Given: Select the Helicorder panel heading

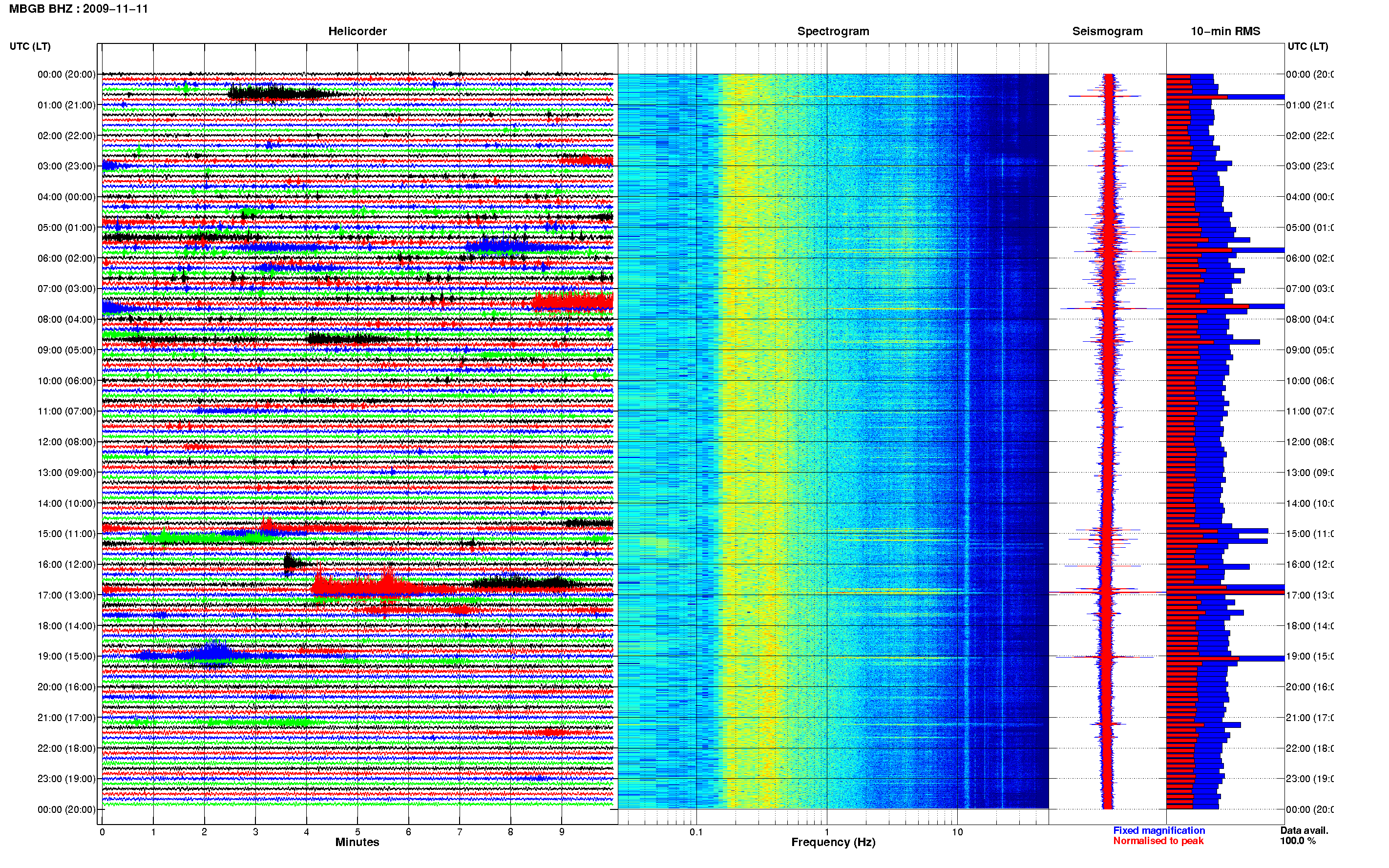Looking at the screenshot, I should pos(357,31).
